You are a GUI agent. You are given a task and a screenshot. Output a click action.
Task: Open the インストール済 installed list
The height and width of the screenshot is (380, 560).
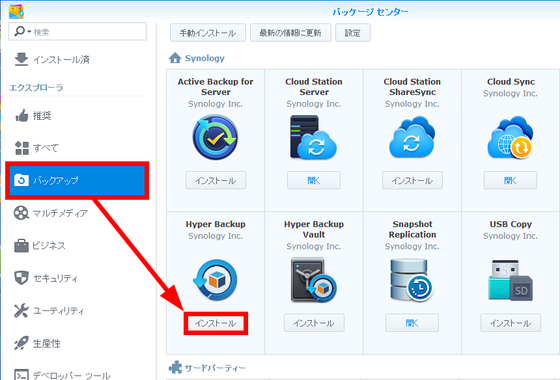pos(77,59)
